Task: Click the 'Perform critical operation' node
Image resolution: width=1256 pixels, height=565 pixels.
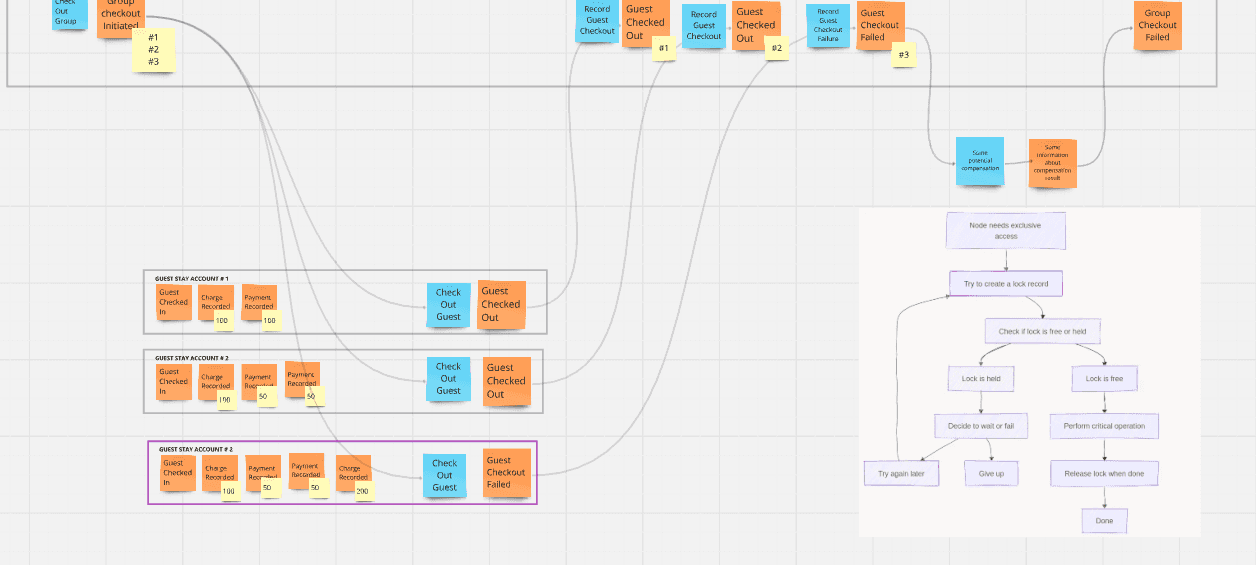Action: pos(1104,426)
